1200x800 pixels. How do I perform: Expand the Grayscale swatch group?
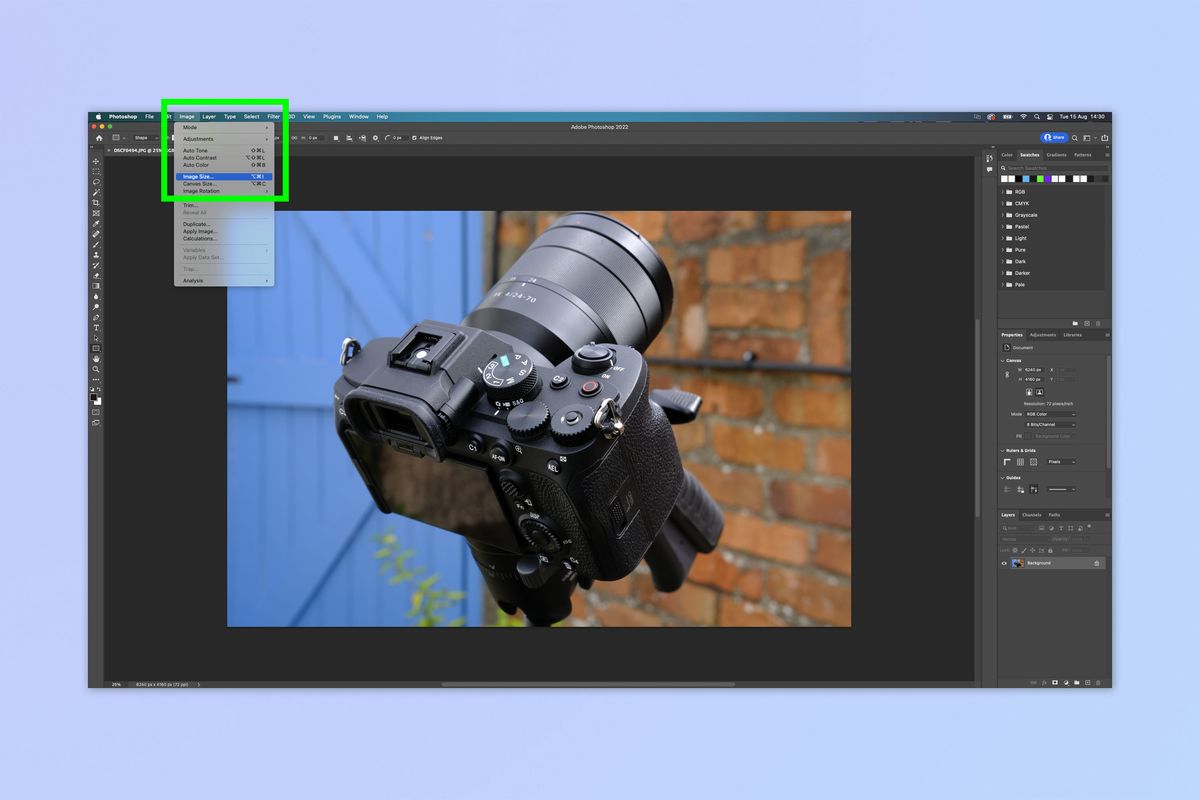coord(1006,215)
